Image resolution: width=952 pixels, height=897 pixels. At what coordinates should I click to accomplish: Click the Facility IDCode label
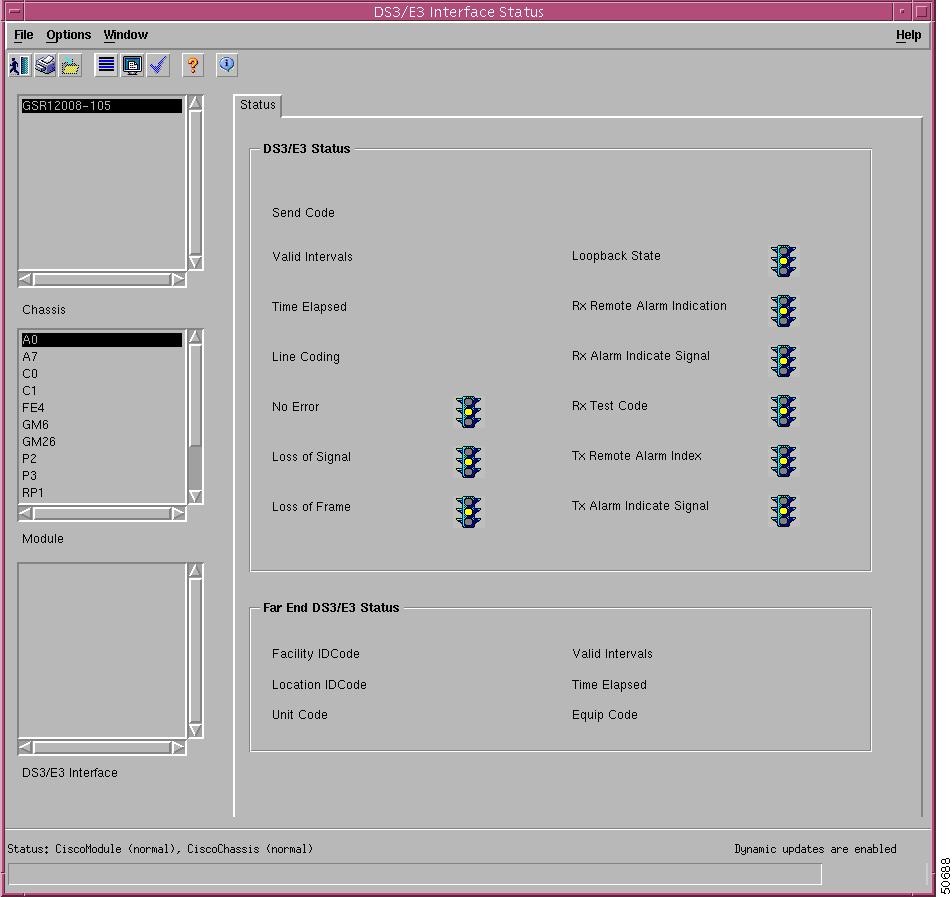316,653
